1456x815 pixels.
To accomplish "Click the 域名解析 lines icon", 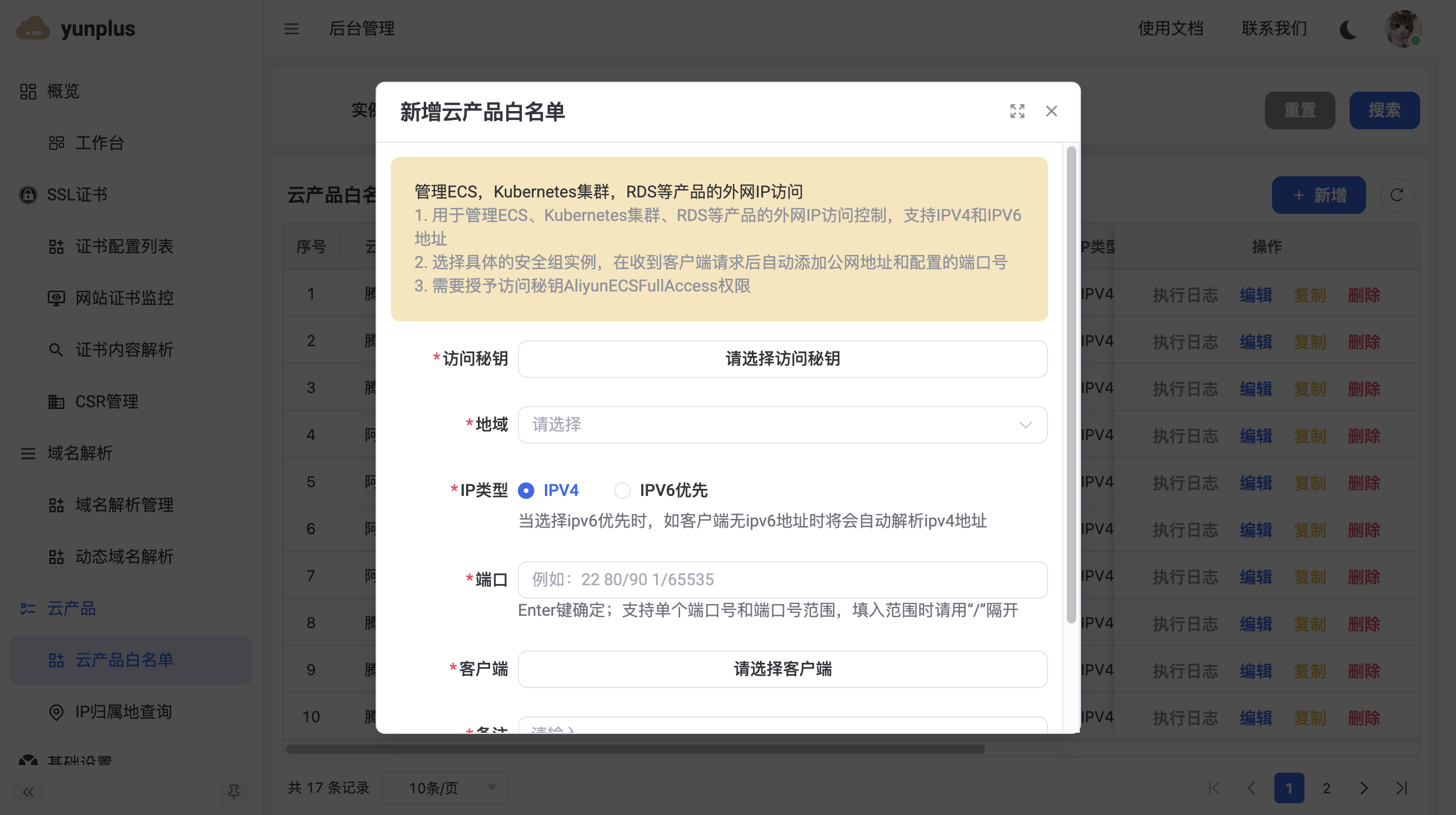I will (28, 453).
